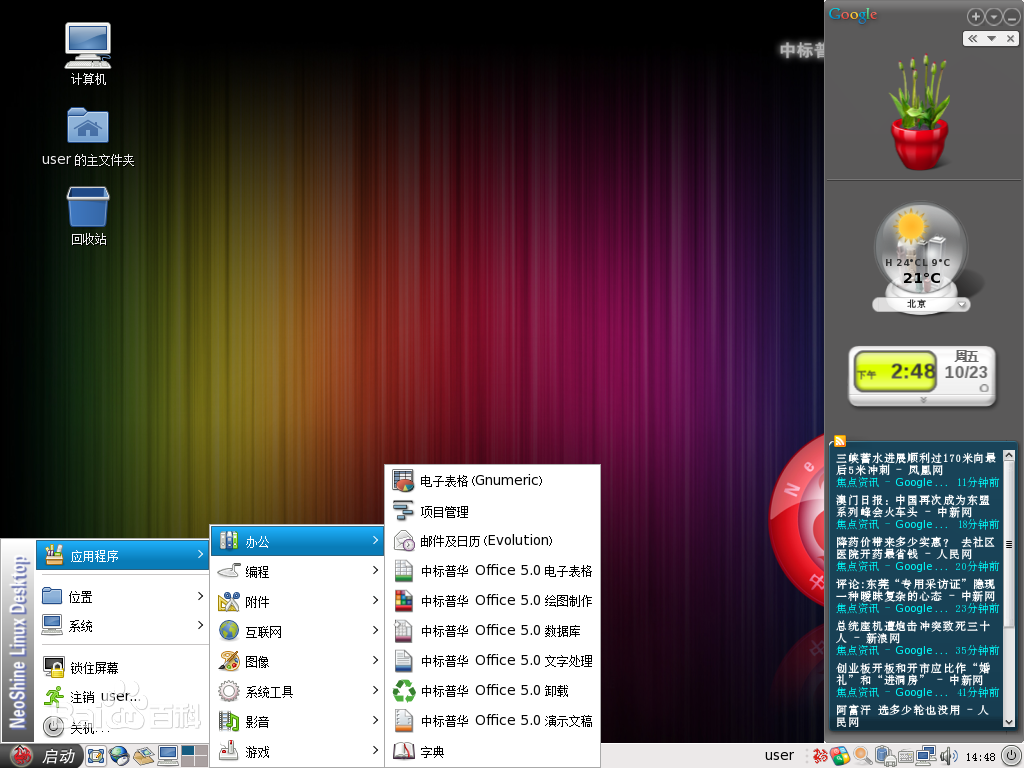Click the volume speaker tray icon
Image resolution: width=1024 pixels, height=768 pixels.
click(948, 756)
